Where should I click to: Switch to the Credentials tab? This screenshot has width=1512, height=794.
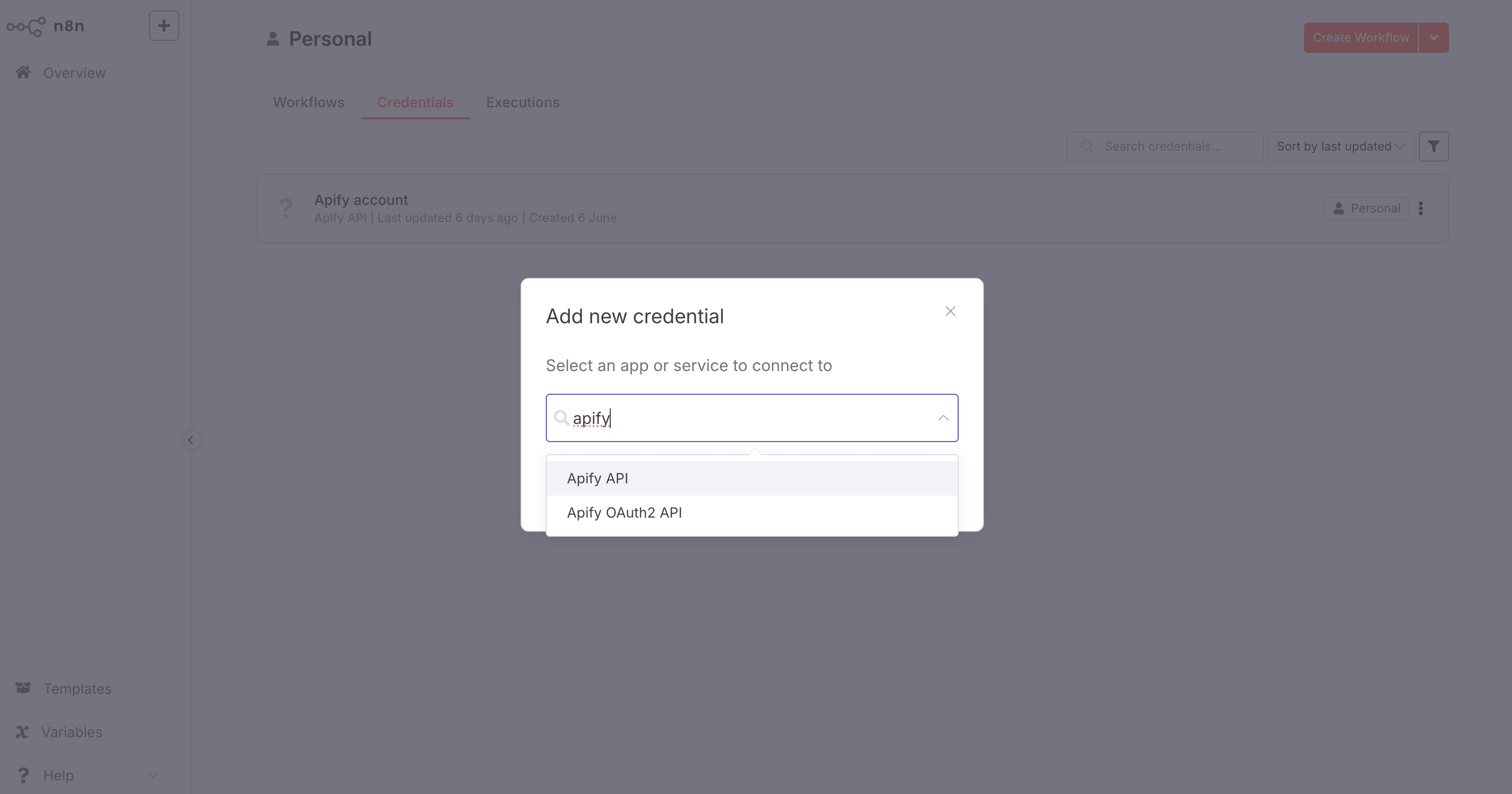pyautogui.click(x=415, y=102)
